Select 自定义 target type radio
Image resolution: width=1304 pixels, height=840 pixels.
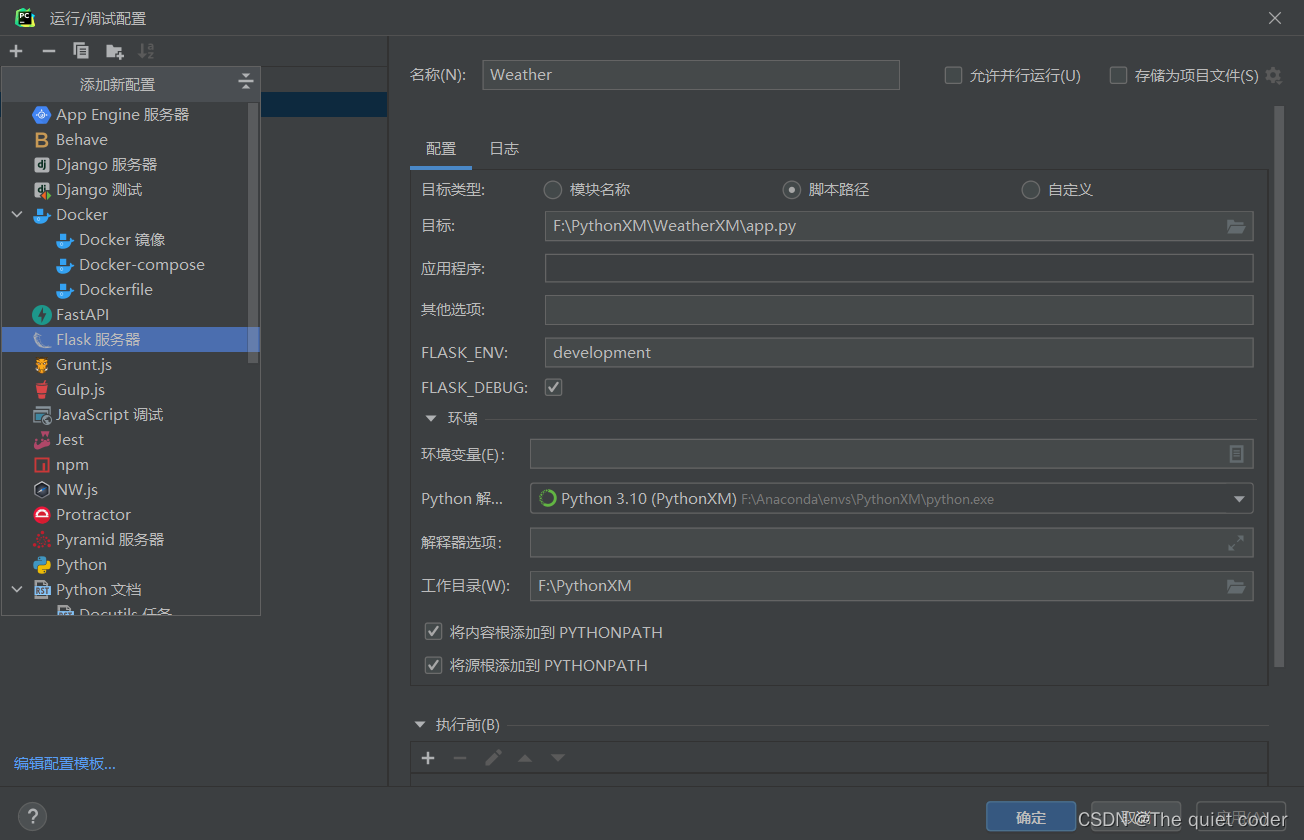(1030, 190)
